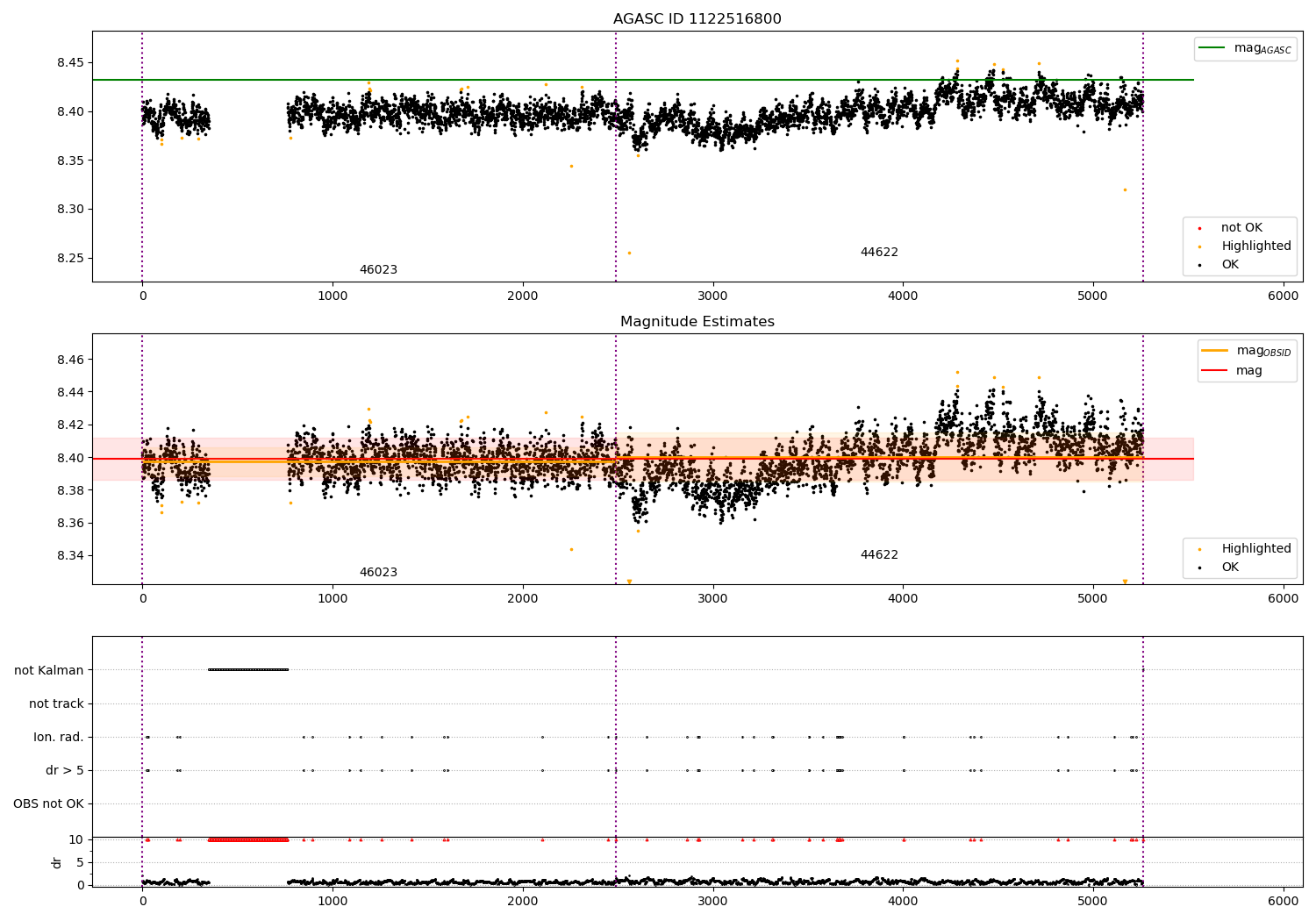Viewport: 1316px width, 921px height.
Task: Click the 'not Kalman' row label
Action: tap(49, 670)
